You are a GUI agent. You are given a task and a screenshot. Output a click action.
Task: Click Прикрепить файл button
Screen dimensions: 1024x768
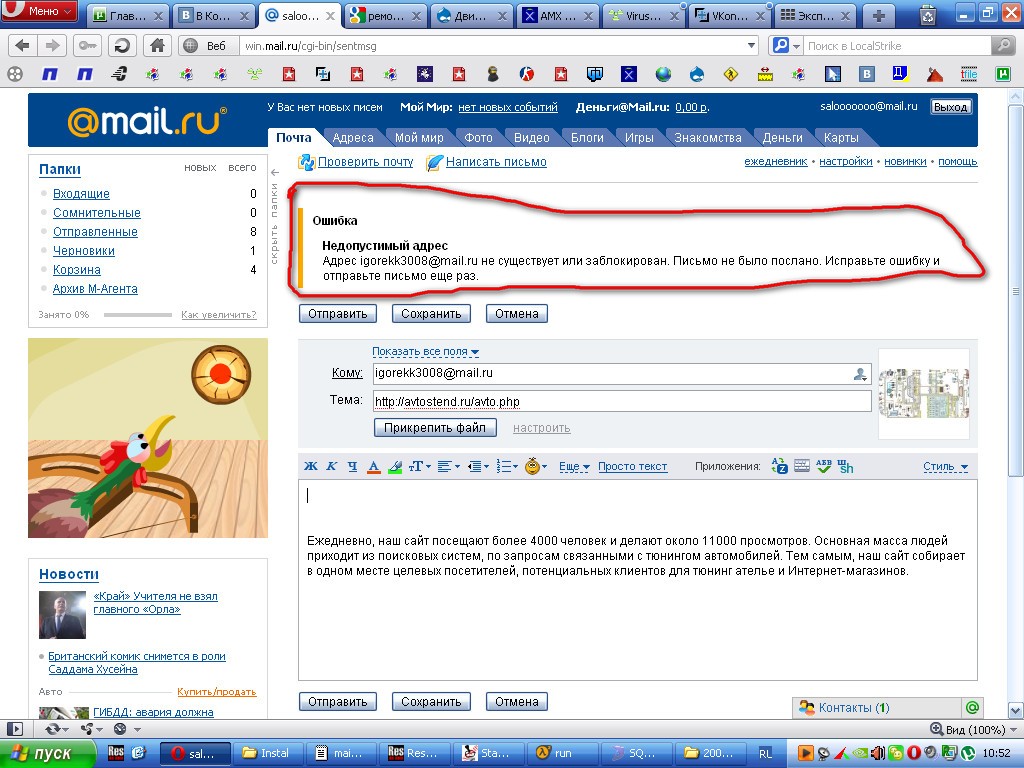[435, 428]
